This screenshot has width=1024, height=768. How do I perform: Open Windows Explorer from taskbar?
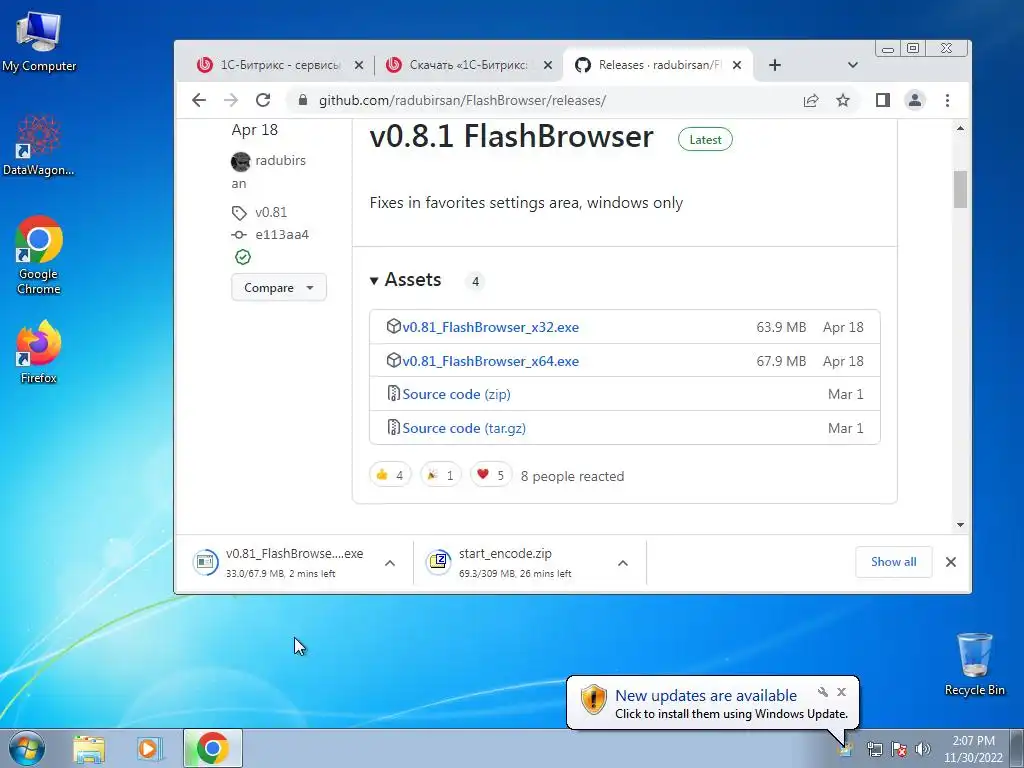pos(89,748)
